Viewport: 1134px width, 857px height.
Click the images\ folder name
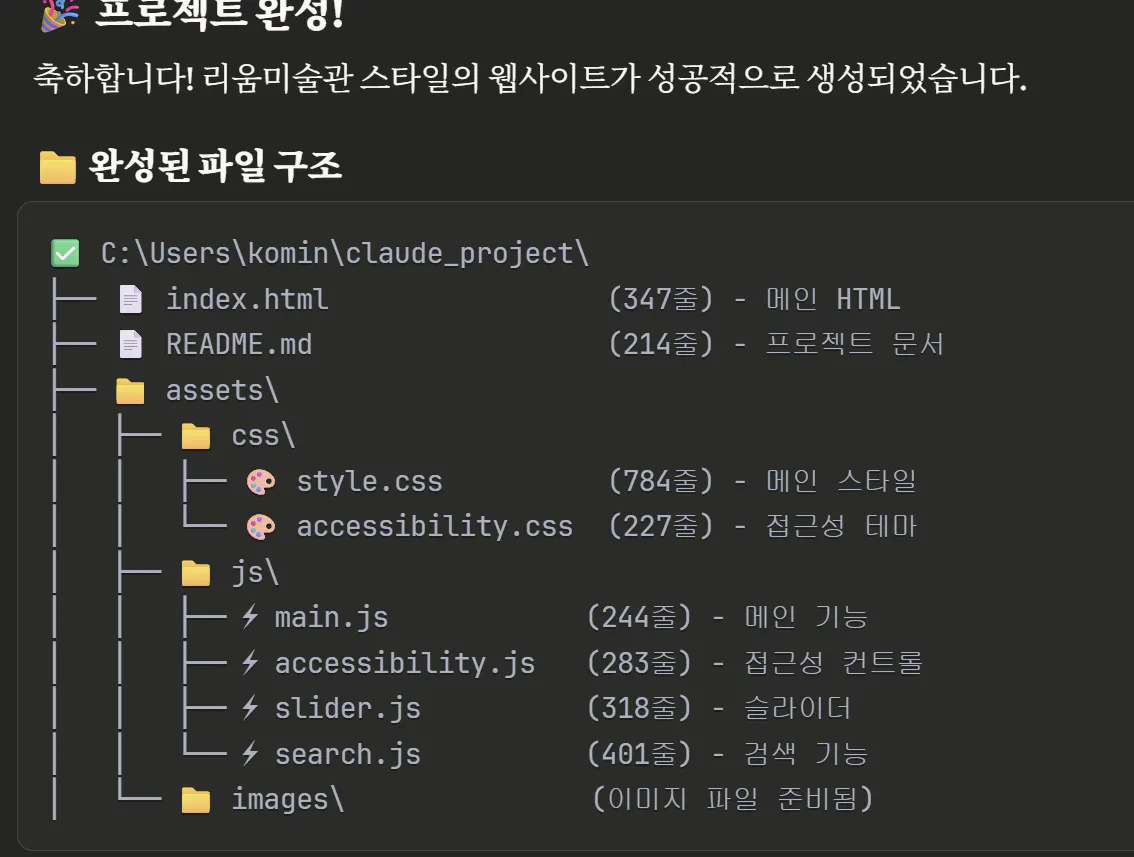point(288,799)
